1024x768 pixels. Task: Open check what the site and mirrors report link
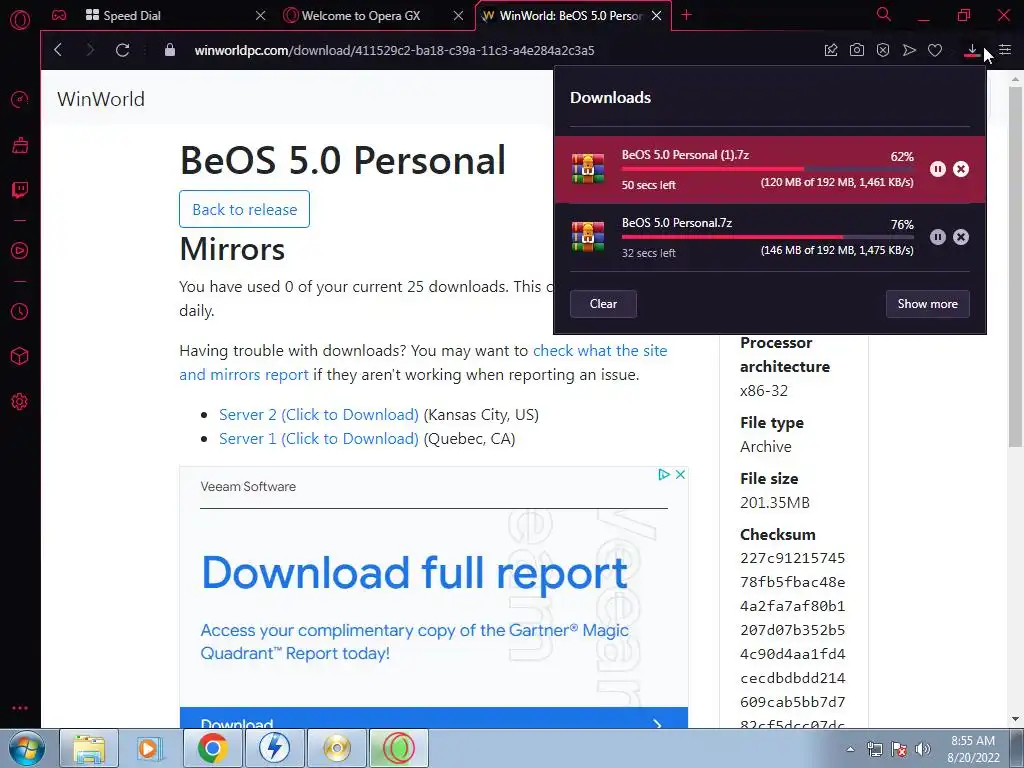point(423,362)
